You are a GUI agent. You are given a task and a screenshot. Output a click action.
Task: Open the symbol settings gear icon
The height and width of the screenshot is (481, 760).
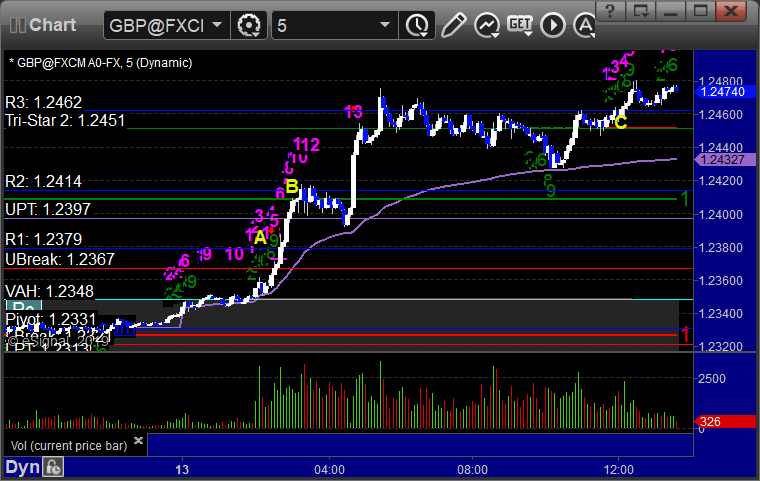pyautogui.click(x=249, y=25)
